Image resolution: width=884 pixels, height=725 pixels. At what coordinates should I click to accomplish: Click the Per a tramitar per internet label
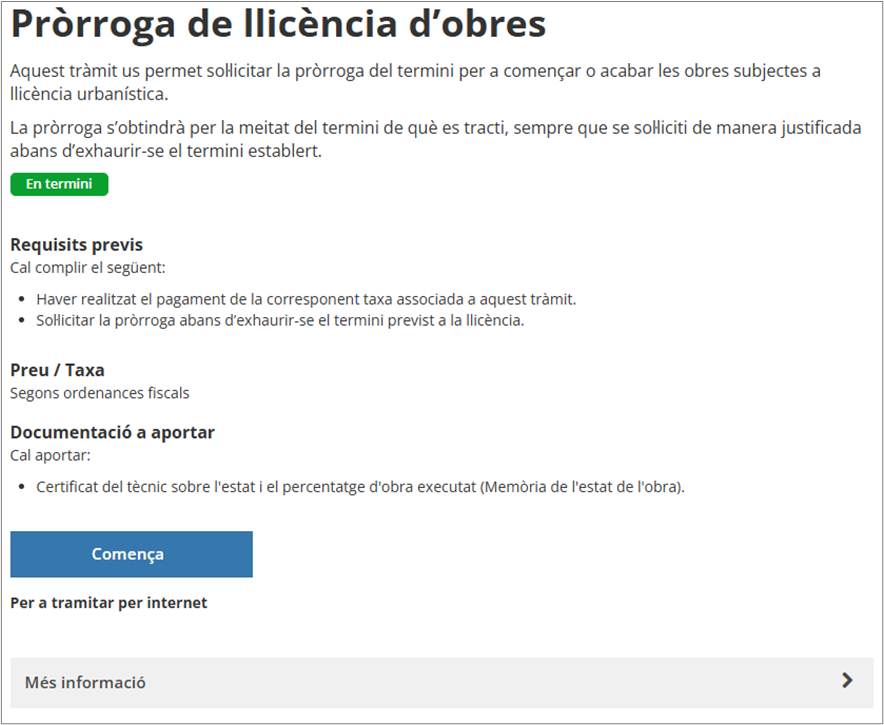109,603
